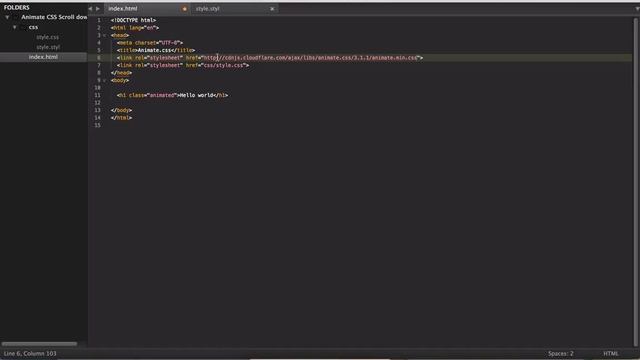Select the Animate CSS Scroll down folder
This screenshot has width=640, height=360.
point(54,17)
